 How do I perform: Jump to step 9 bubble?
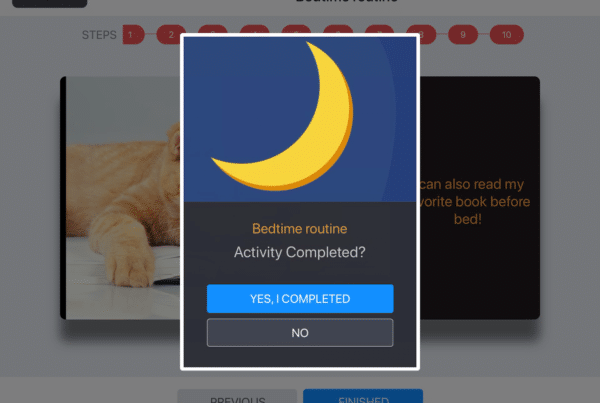pyautogui.click(x=463, y=34)
